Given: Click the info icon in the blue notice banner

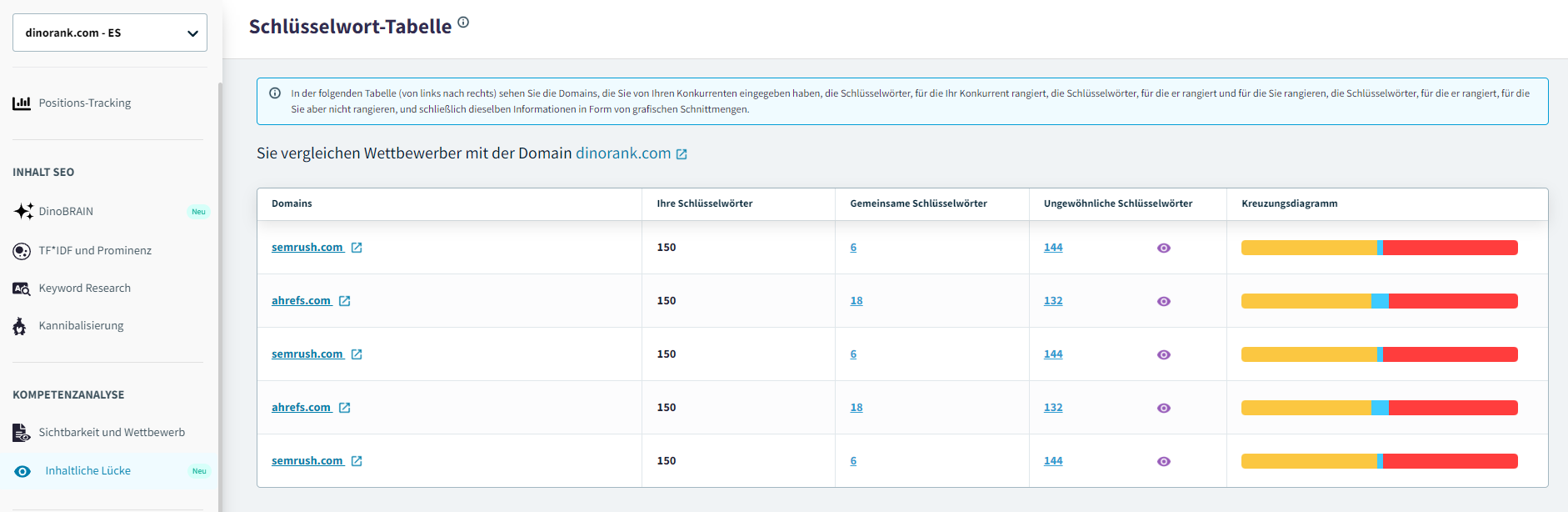Looking at the screenshot, I should [x=275, y=93].
